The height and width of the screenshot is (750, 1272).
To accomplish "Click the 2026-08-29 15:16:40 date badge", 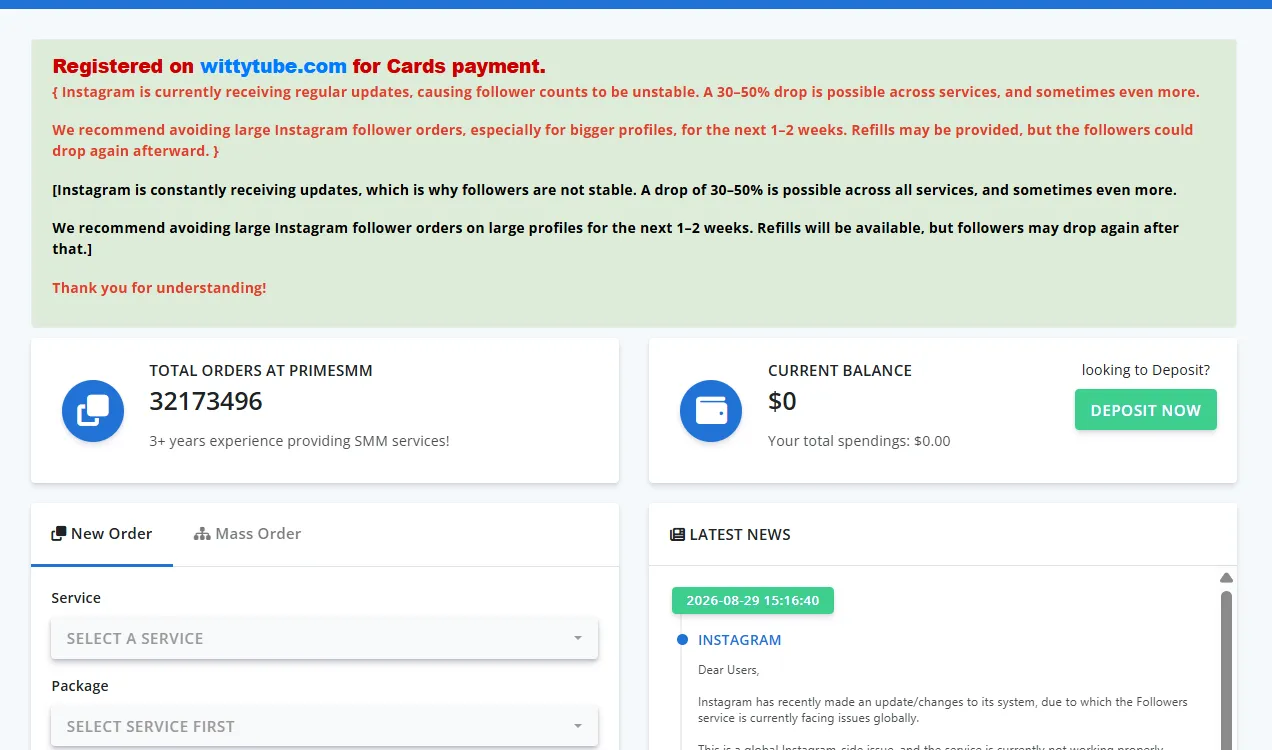I will coord(753,601).
